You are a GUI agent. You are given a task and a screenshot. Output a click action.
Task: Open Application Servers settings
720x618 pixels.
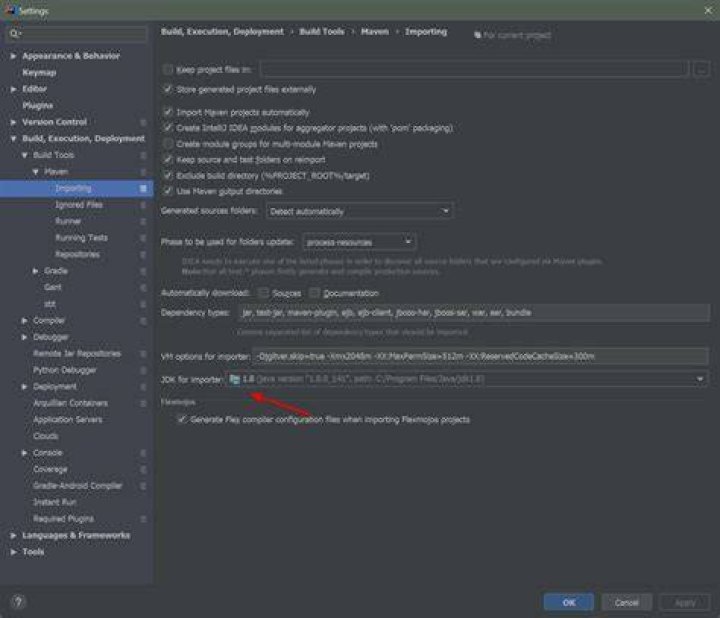(x=68, y=420)
